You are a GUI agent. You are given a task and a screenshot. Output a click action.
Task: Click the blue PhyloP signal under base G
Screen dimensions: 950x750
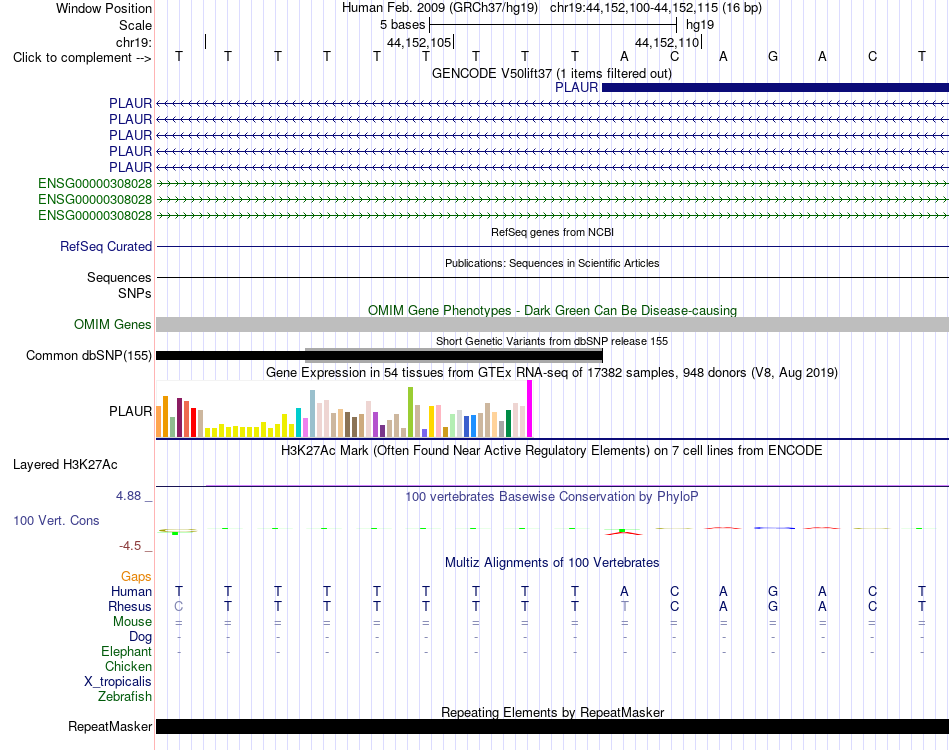(x=774, y=528)
